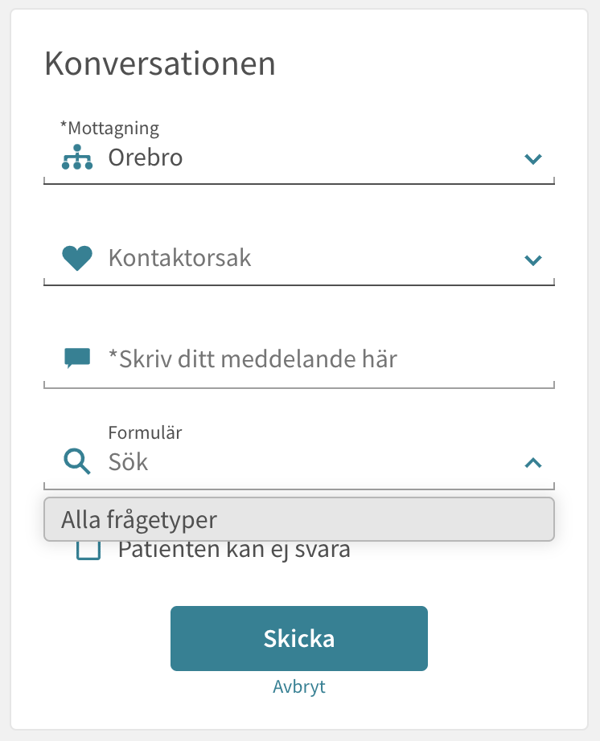Click into the Sök form search field
The width and height of the screenshot is (600, 741).
tap(300, 462)
